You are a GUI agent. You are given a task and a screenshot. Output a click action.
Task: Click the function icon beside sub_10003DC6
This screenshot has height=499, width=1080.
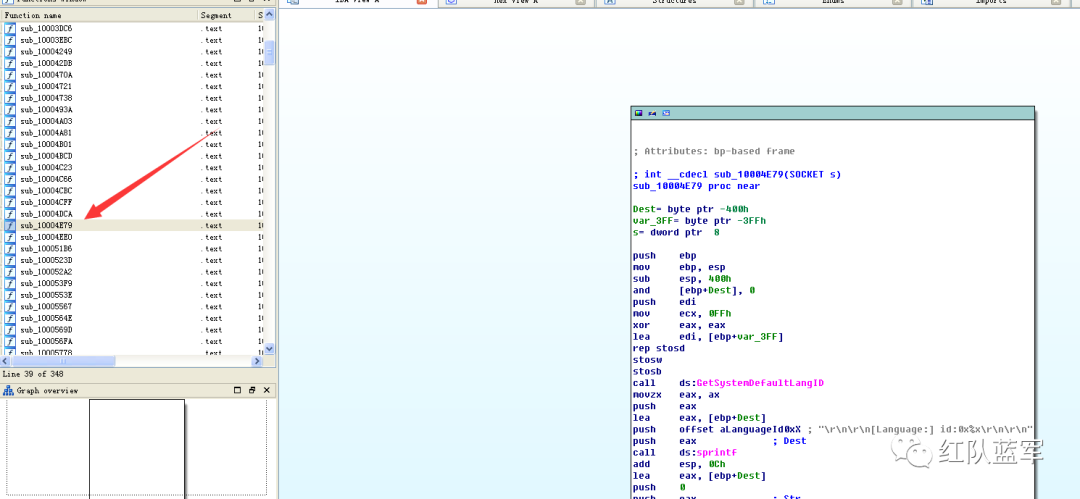(x=10, y=29)
